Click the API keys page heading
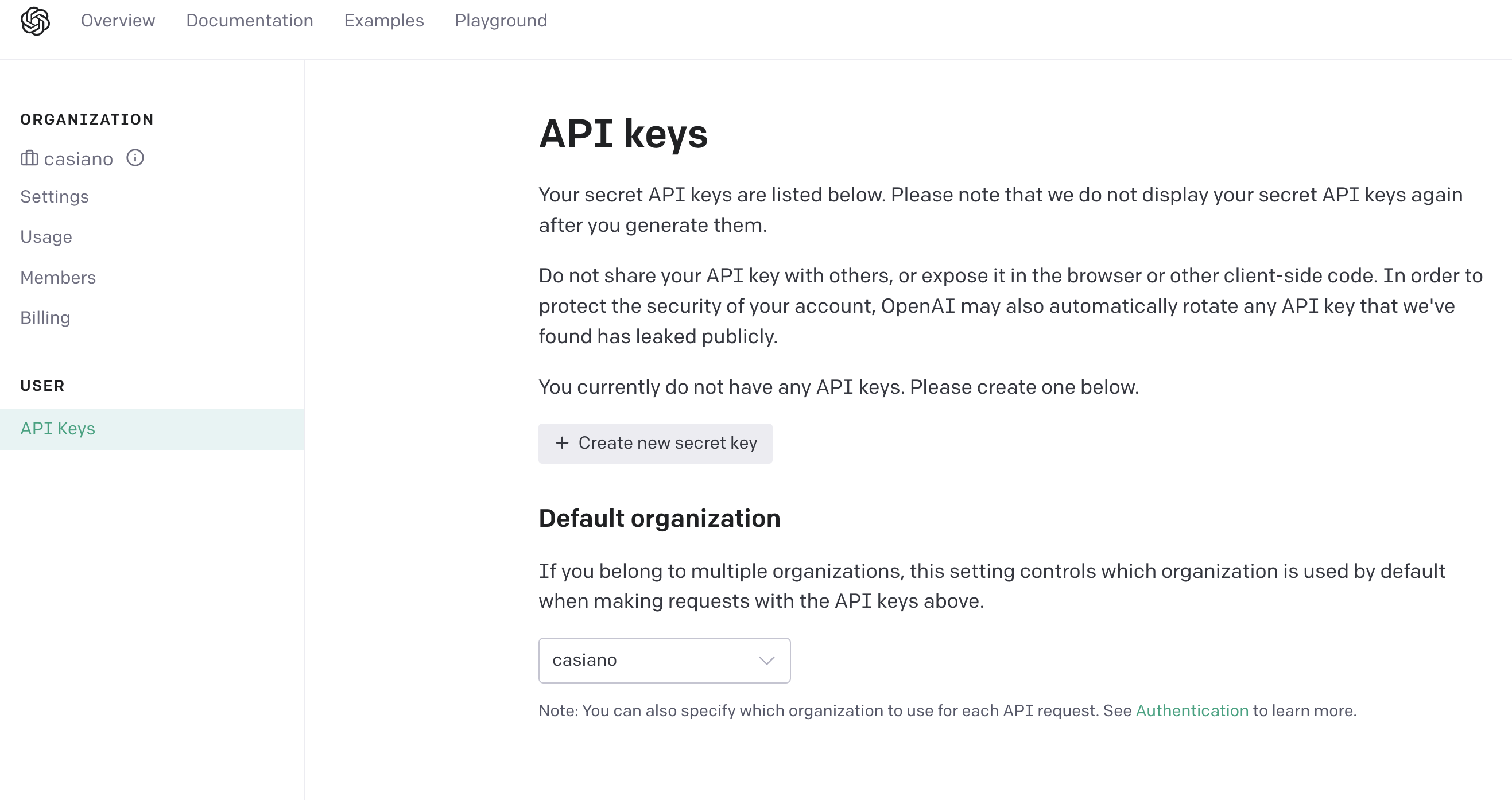This screenshot has width=1512, height=800. tap(623, 134)
